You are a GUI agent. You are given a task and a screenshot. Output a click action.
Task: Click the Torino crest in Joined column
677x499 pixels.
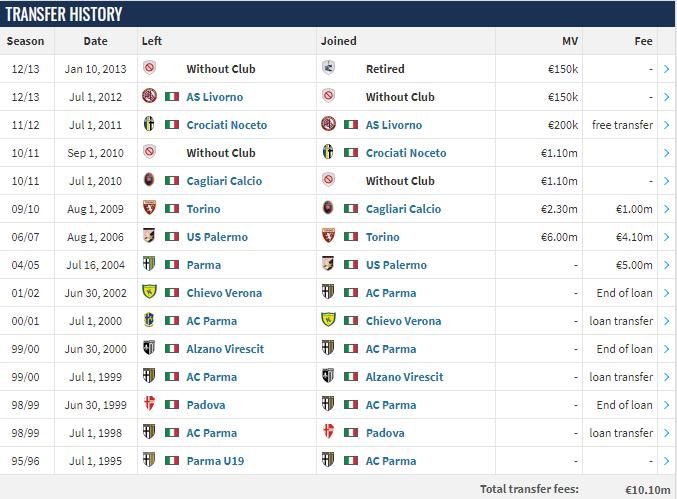pyautogui.click(x=328, y=237)
